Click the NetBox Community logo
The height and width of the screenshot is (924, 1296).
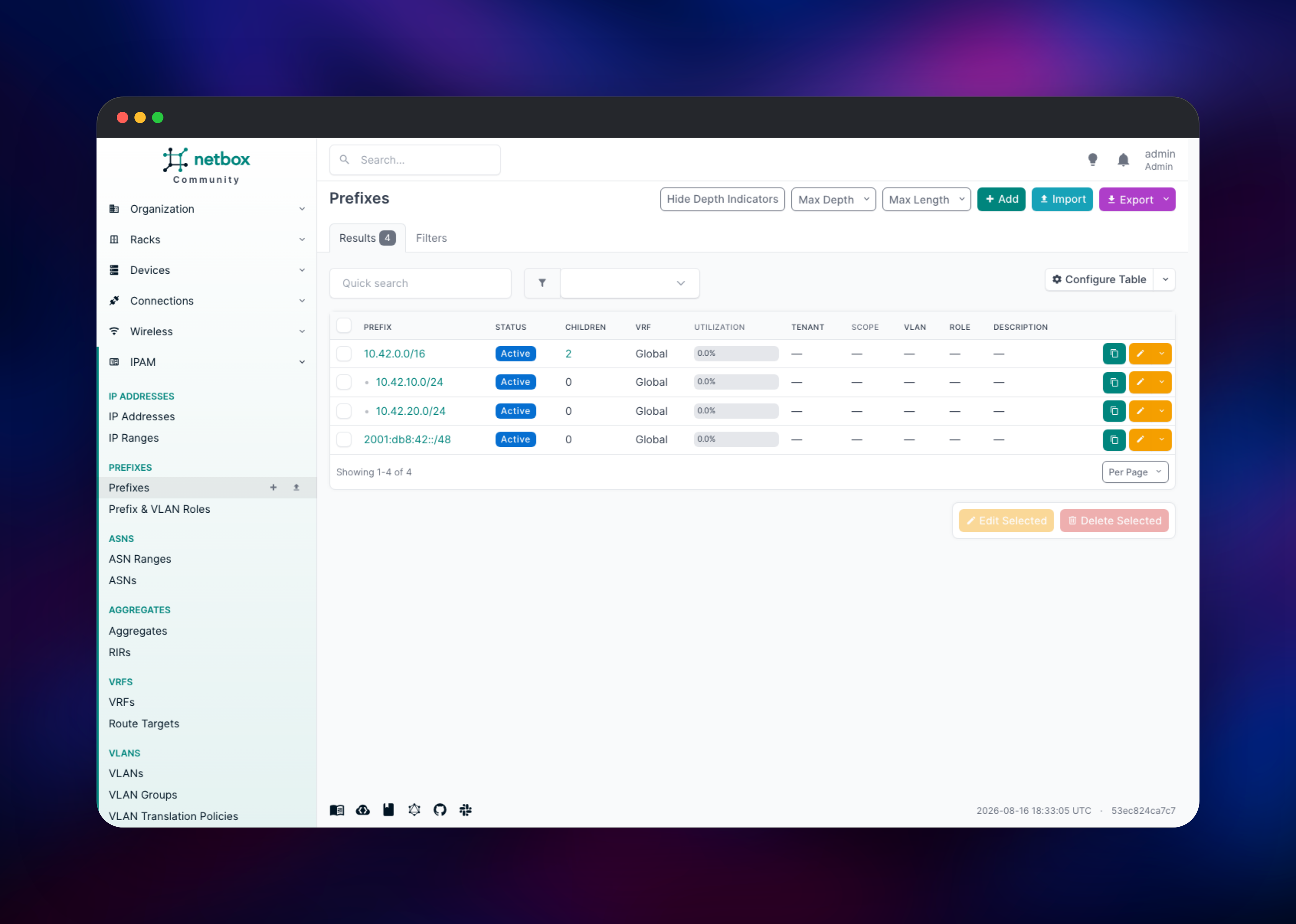[x=206, y=165]
